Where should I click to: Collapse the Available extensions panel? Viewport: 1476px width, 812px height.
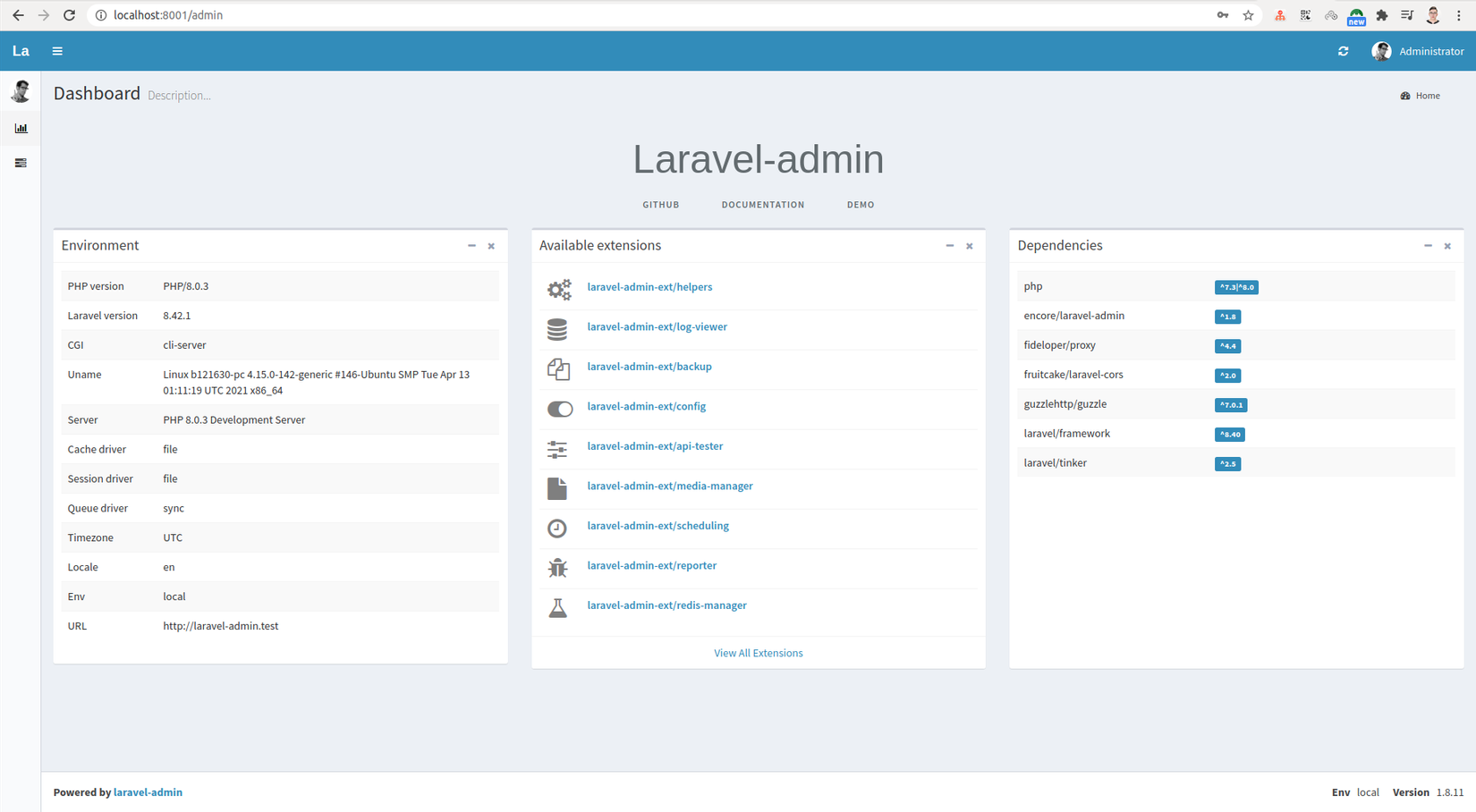coord(949,246)
